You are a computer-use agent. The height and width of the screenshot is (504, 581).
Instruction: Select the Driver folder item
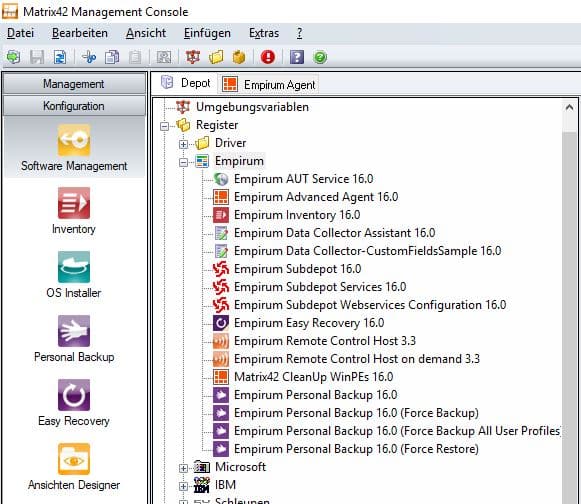(230, 143)
